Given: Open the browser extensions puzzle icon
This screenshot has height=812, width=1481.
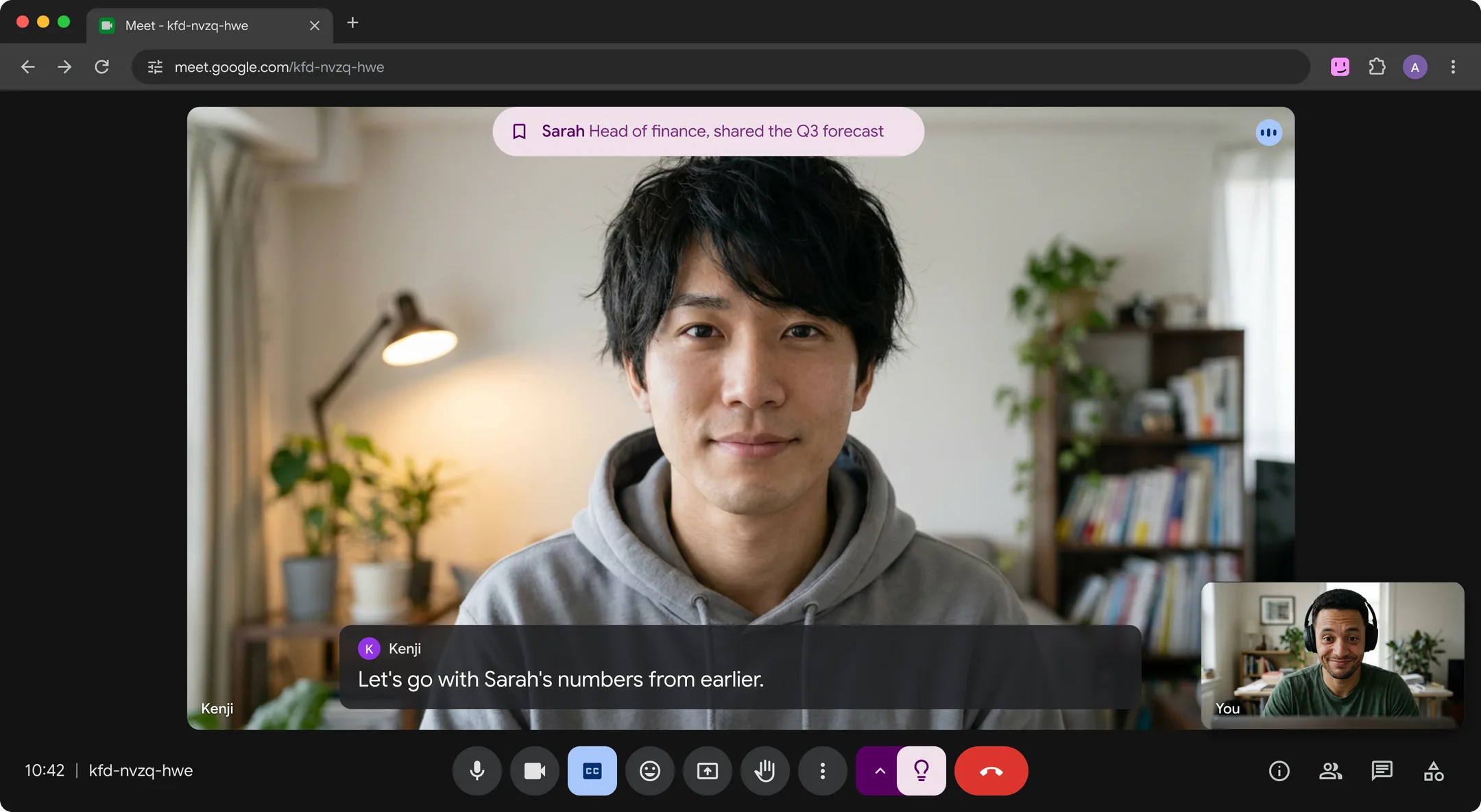Looking at the screenshot, I should tap(1377, 66).
